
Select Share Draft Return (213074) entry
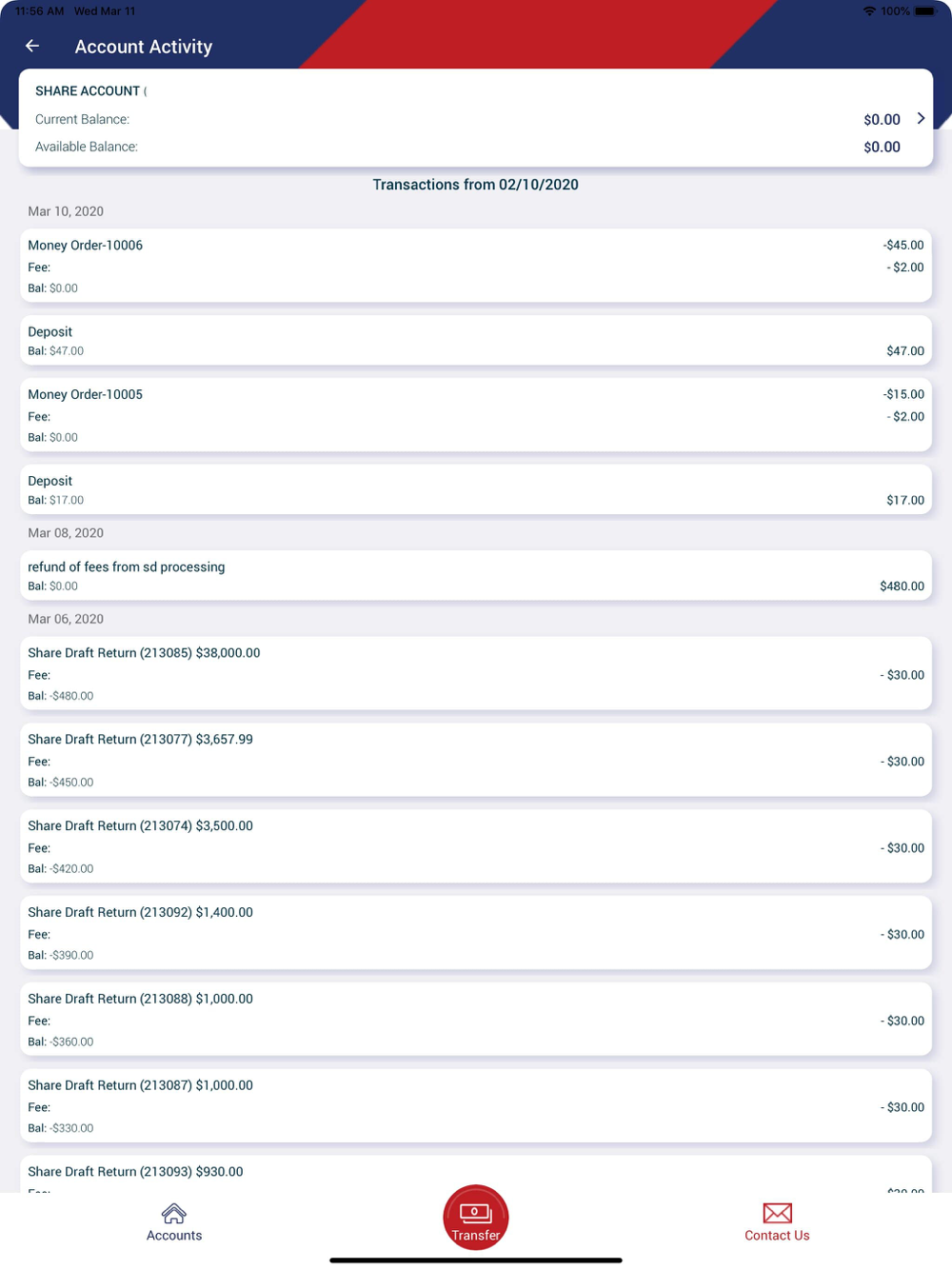click(x=476, y=846)
